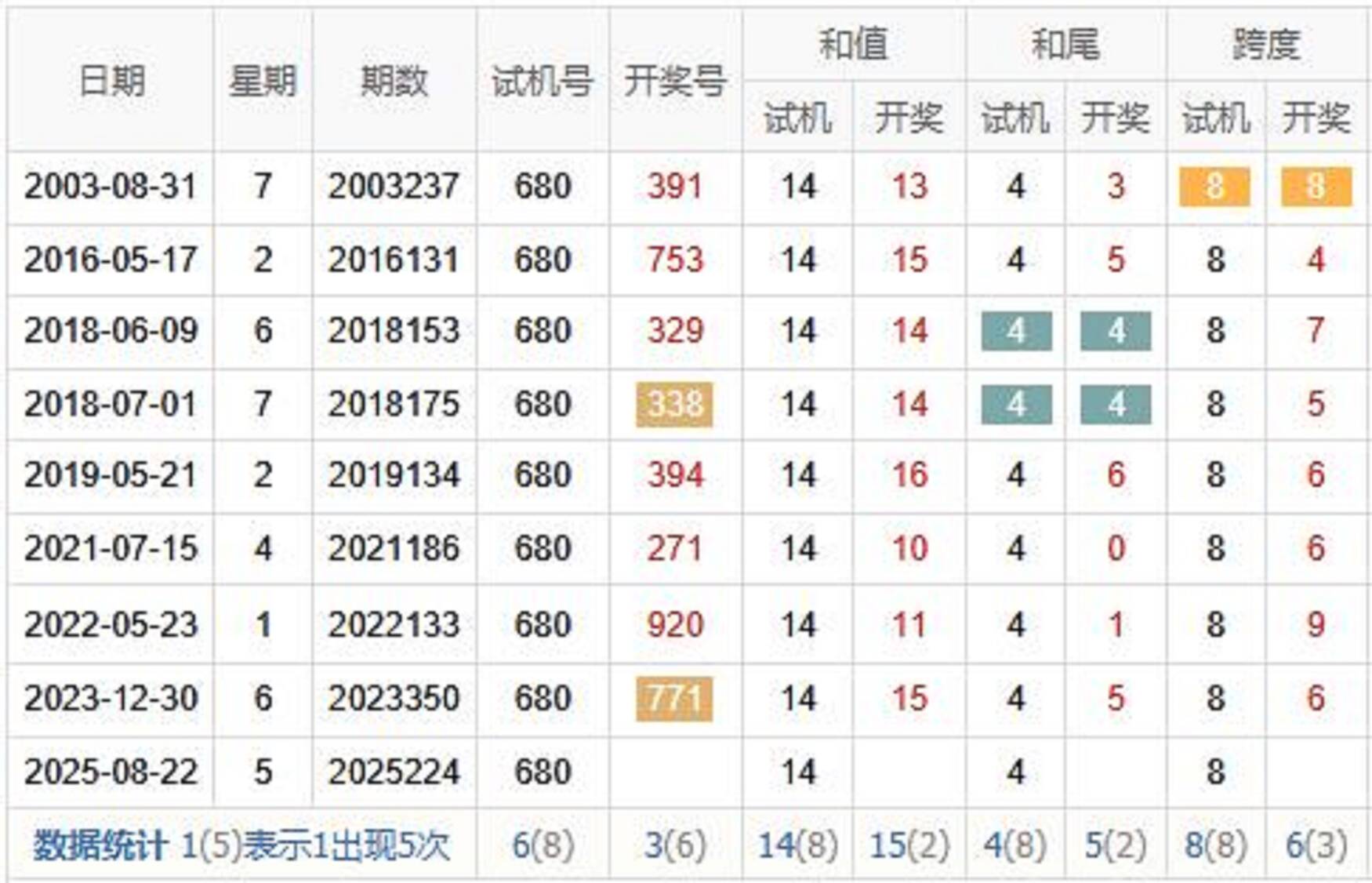Select the 和尾 group header
Viewport: 1372px width, 883px height.
coord(1065,44)
